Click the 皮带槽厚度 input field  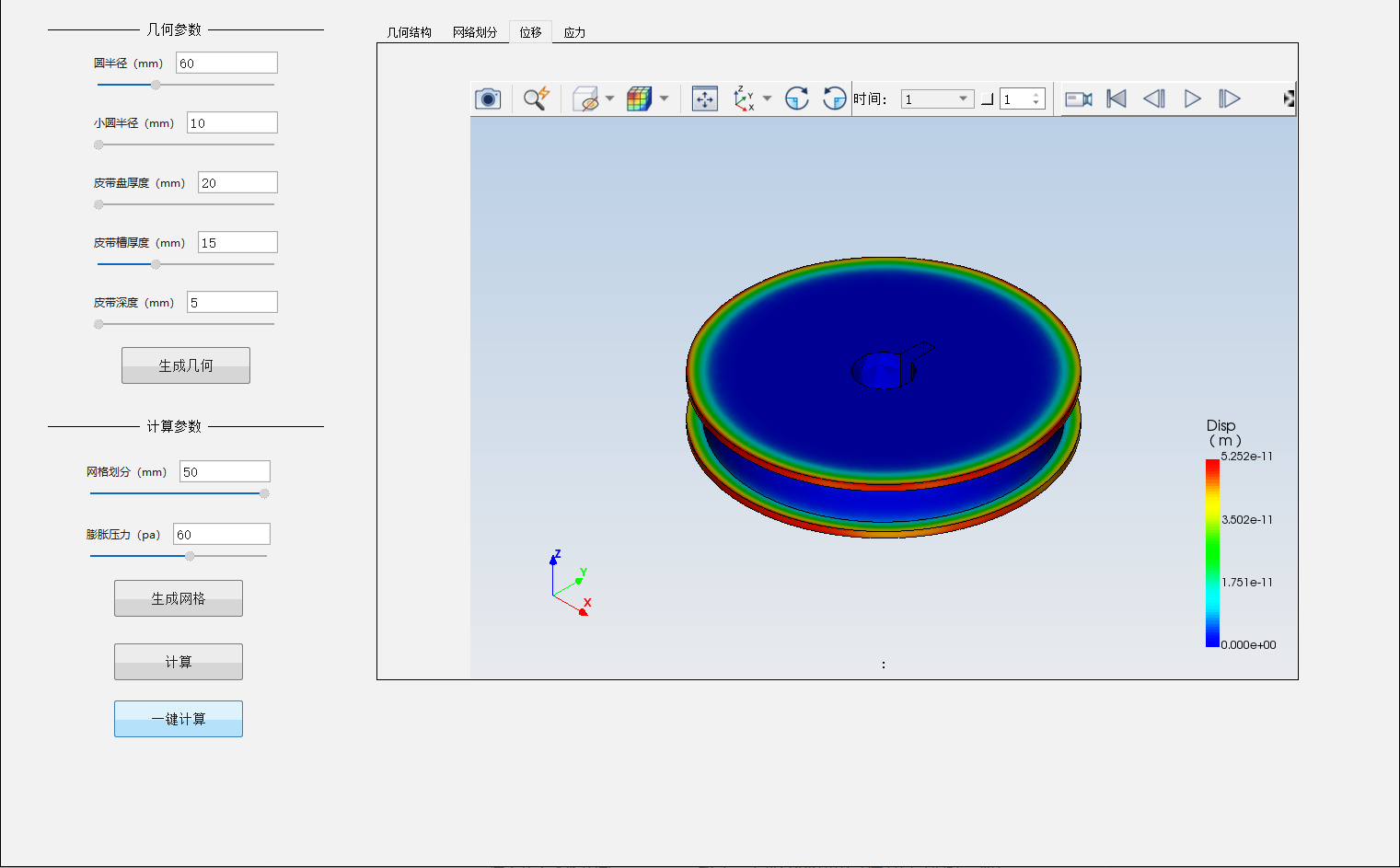tap(237, 242)
